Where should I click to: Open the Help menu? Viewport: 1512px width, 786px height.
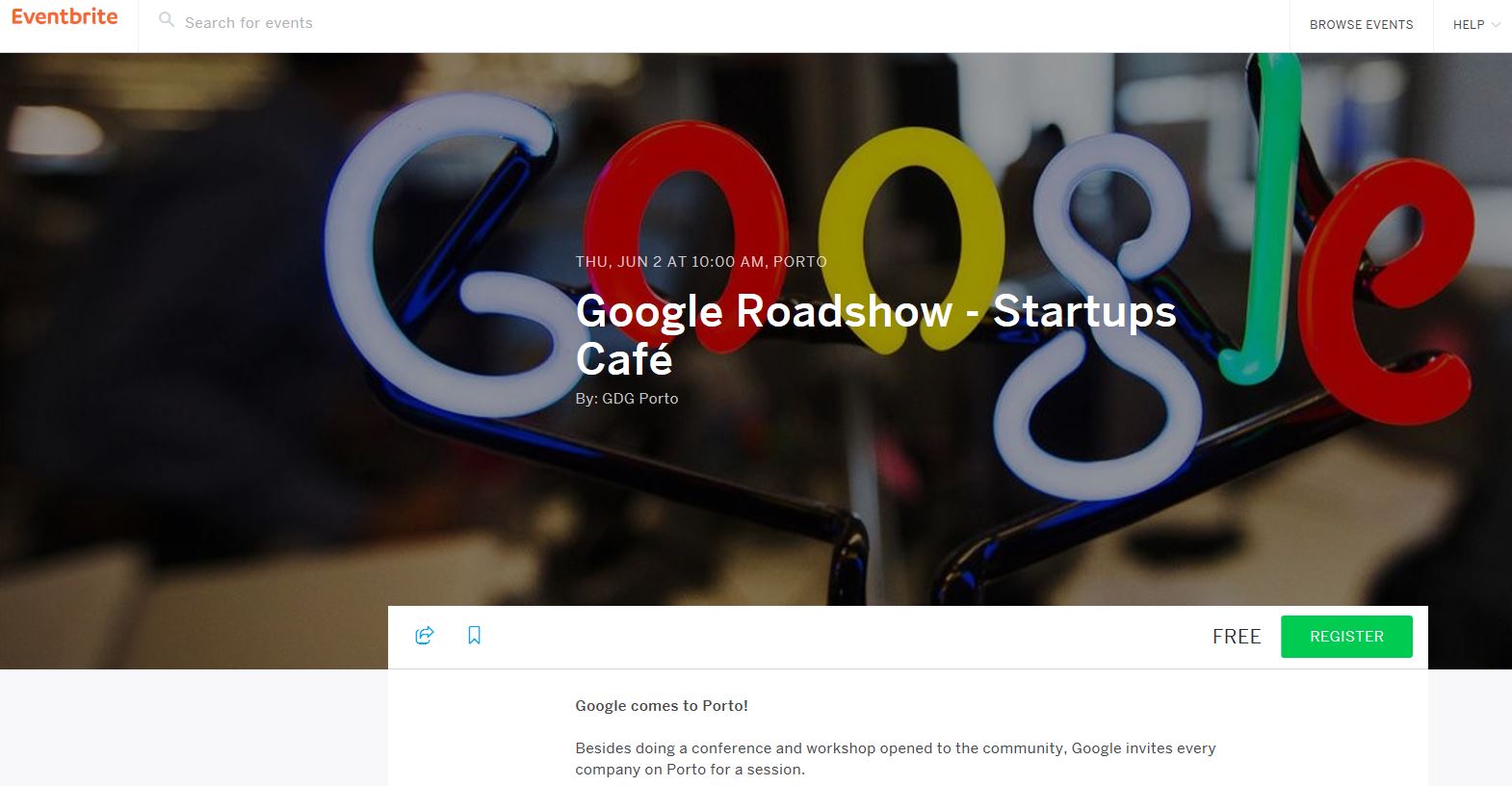(x=1468, y=25)
